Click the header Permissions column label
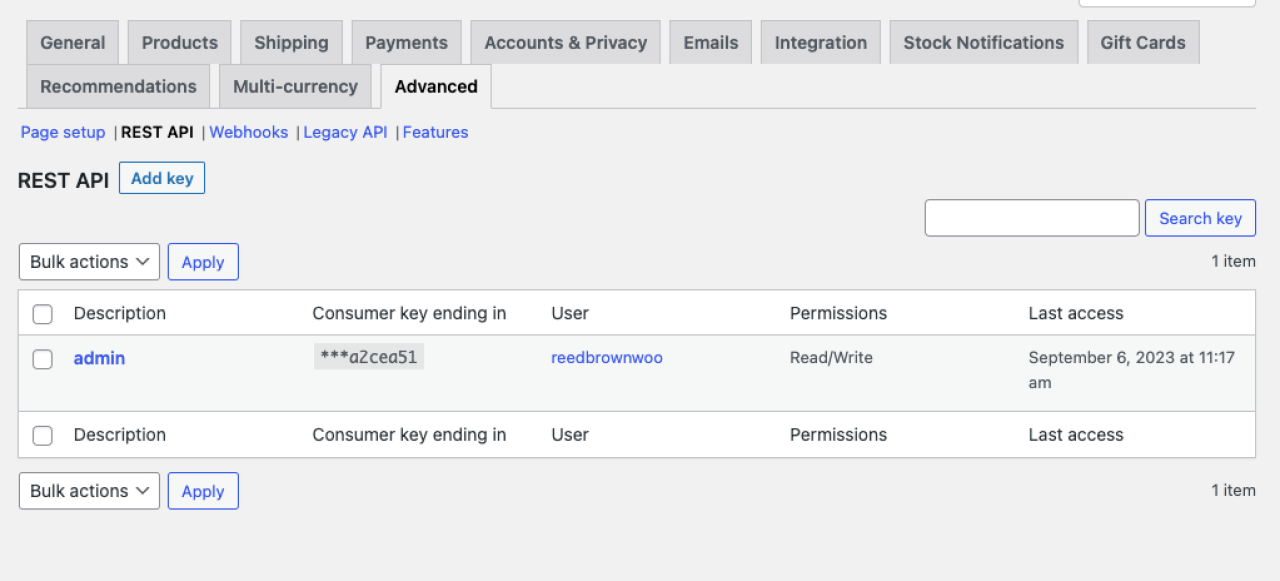 (838, 313)
